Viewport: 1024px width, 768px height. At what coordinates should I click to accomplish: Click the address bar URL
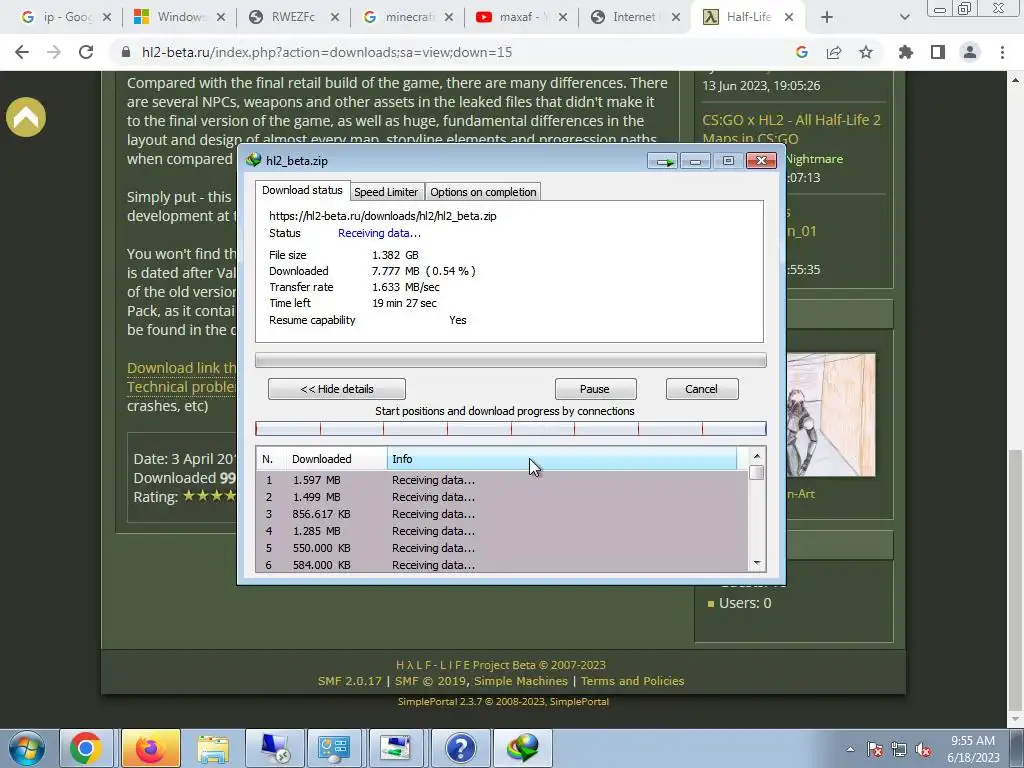[x=327, y=52]
